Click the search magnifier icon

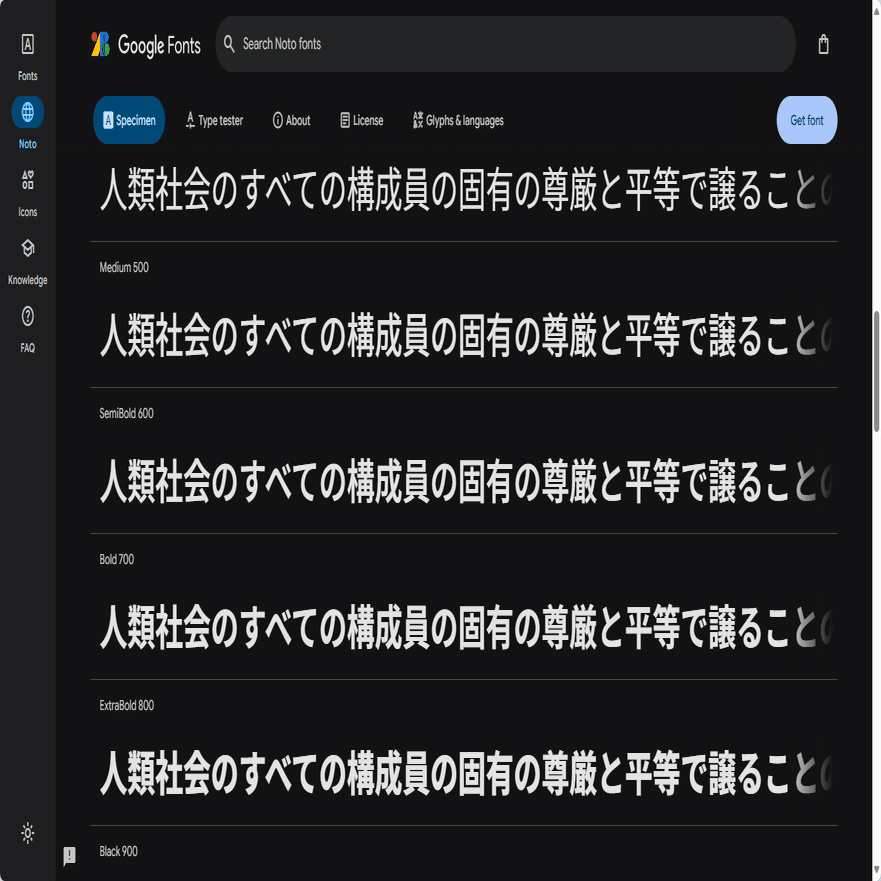tap(229, 44)
